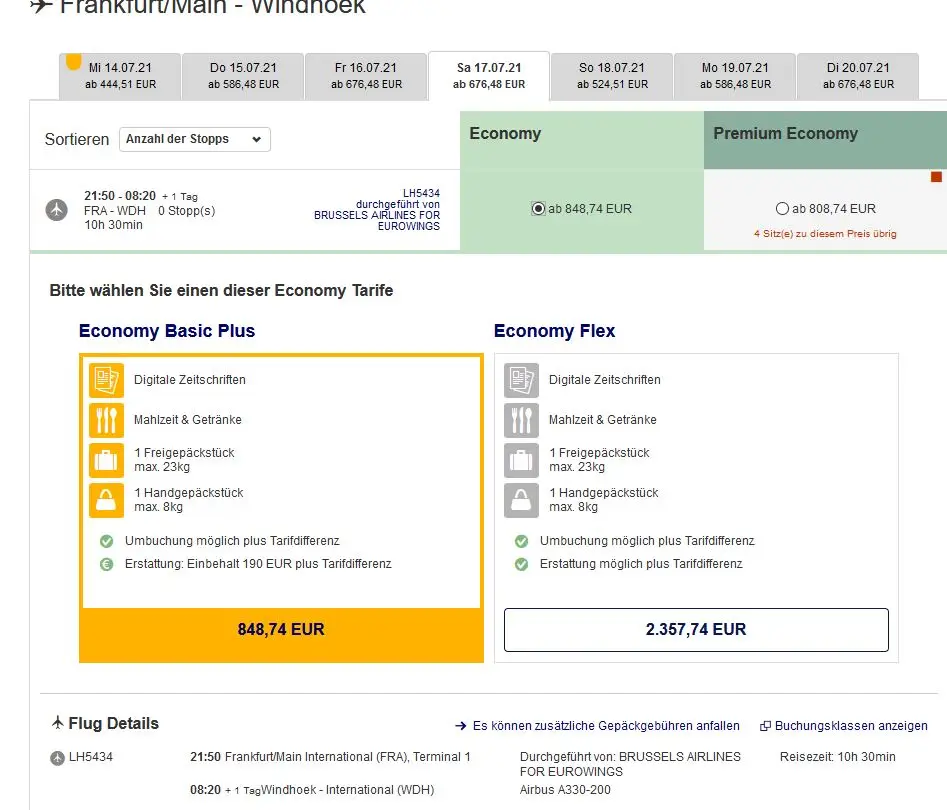Click '10h 30min' duration in flight row

(x=114, y=225)
